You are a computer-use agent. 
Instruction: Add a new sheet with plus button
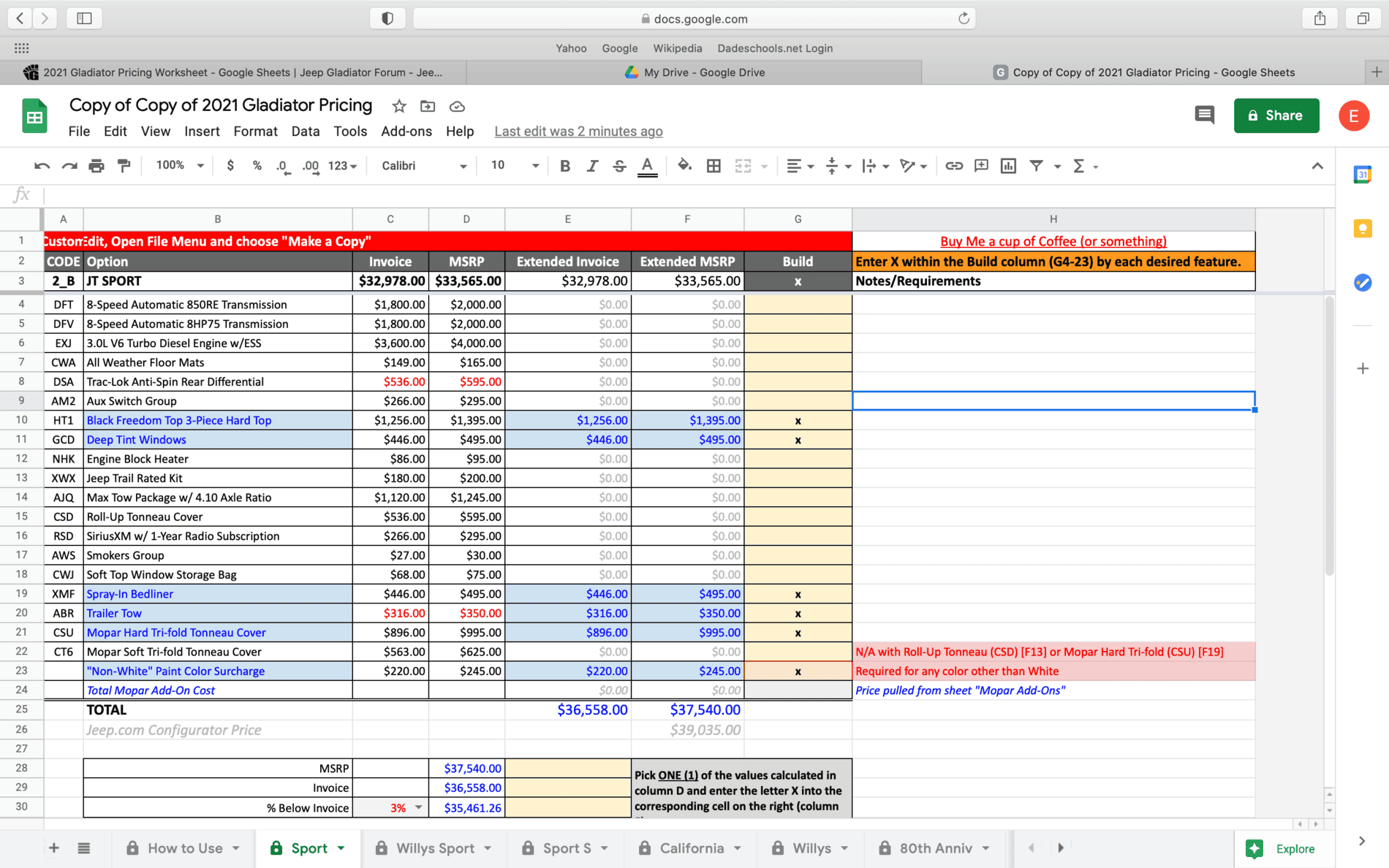[53, 848]
